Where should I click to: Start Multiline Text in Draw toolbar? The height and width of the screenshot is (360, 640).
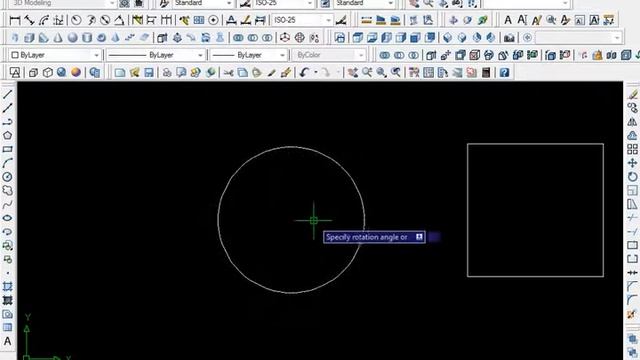point(7,341)
